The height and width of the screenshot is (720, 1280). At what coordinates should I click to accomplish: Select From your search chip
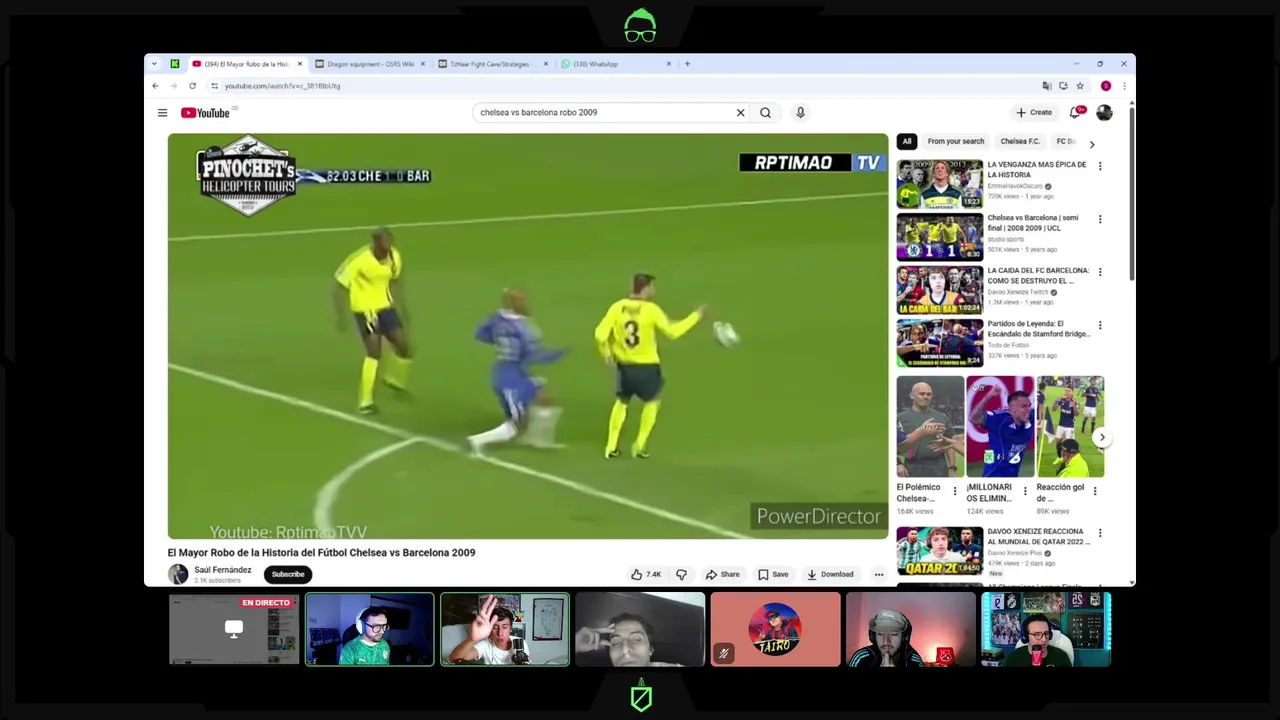[956, 141]
